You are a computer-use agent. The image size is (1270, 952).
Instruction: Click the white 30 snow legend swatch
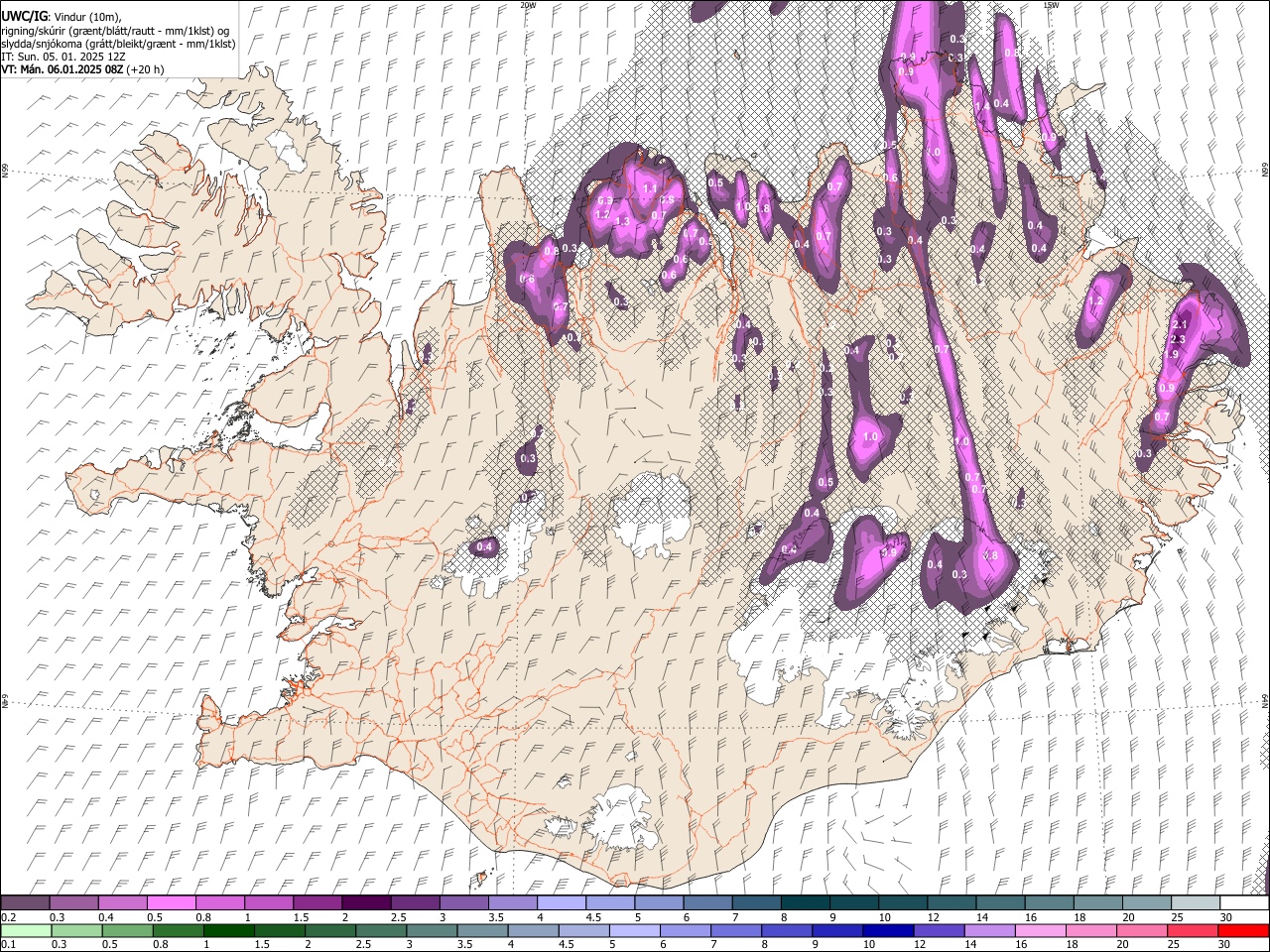point(1245,902)
